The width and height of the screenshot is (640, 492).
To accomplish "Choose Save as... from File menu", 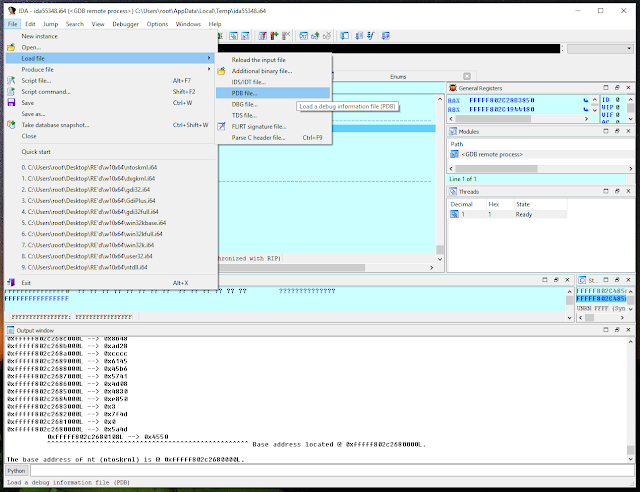I will [x=111, y=114].
